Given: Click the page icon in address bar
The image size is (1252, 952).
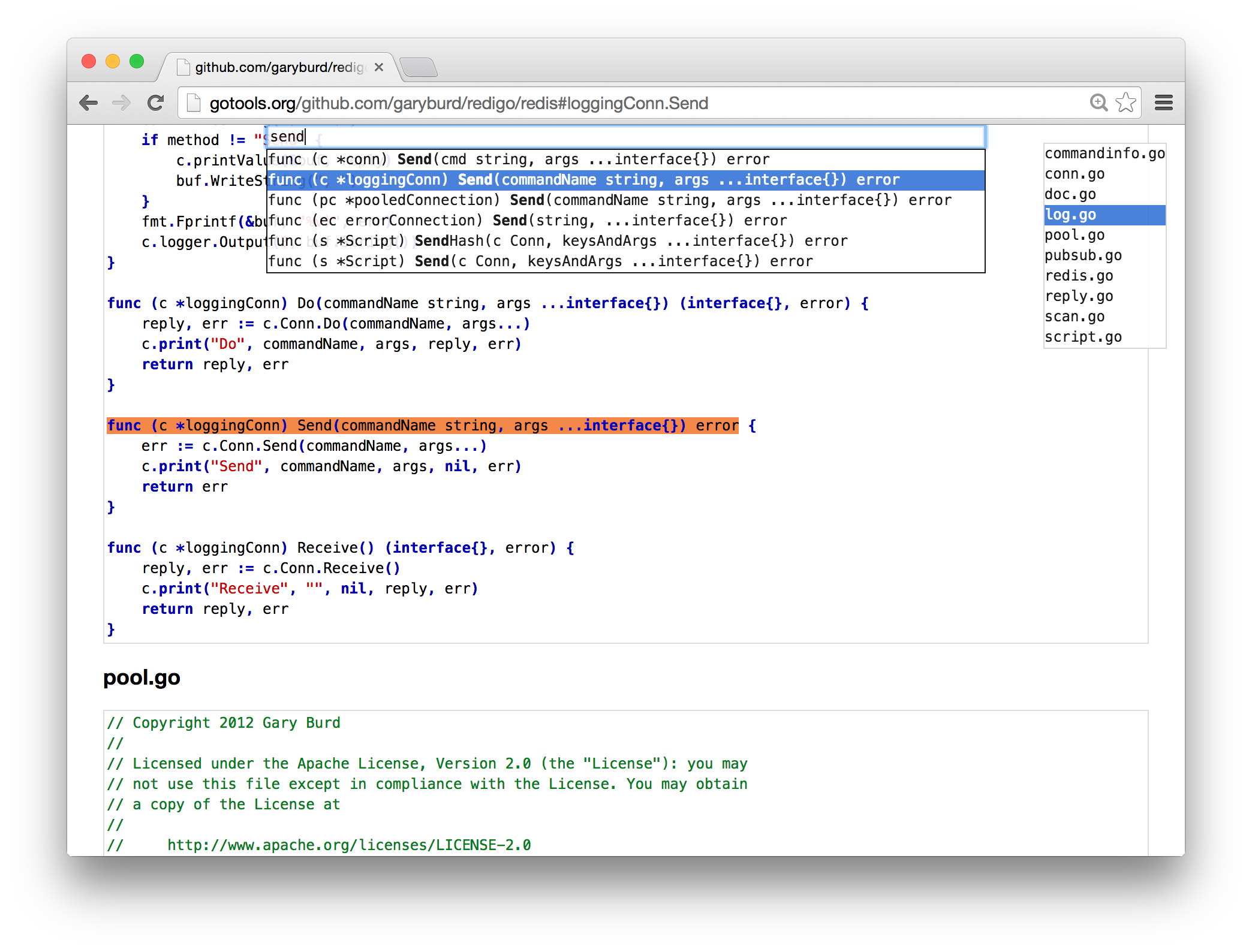Looking at the screenshot, I should point(193,103).
